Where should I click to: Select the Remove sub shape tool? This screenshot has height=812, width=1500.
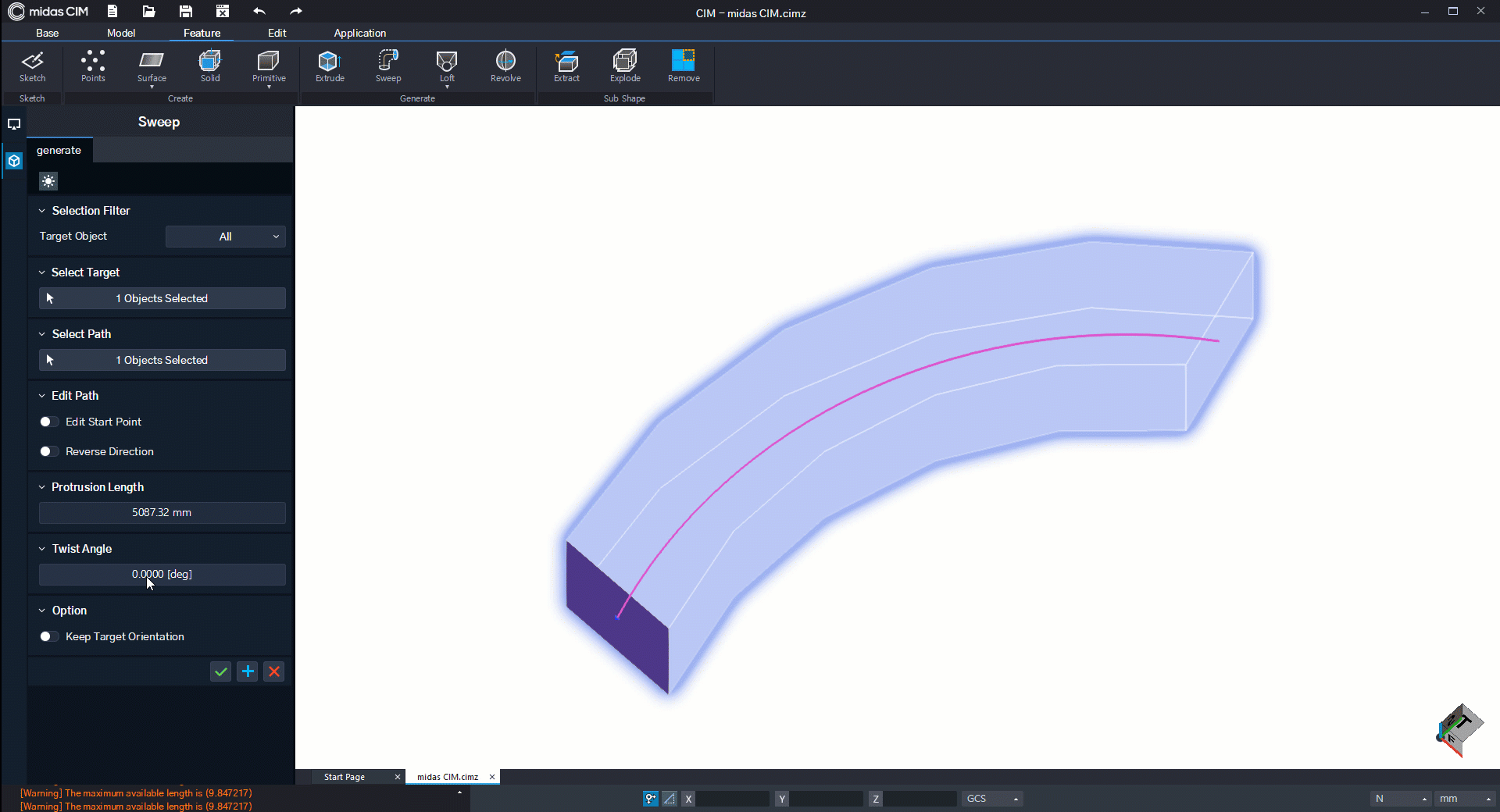coord(684,66)
